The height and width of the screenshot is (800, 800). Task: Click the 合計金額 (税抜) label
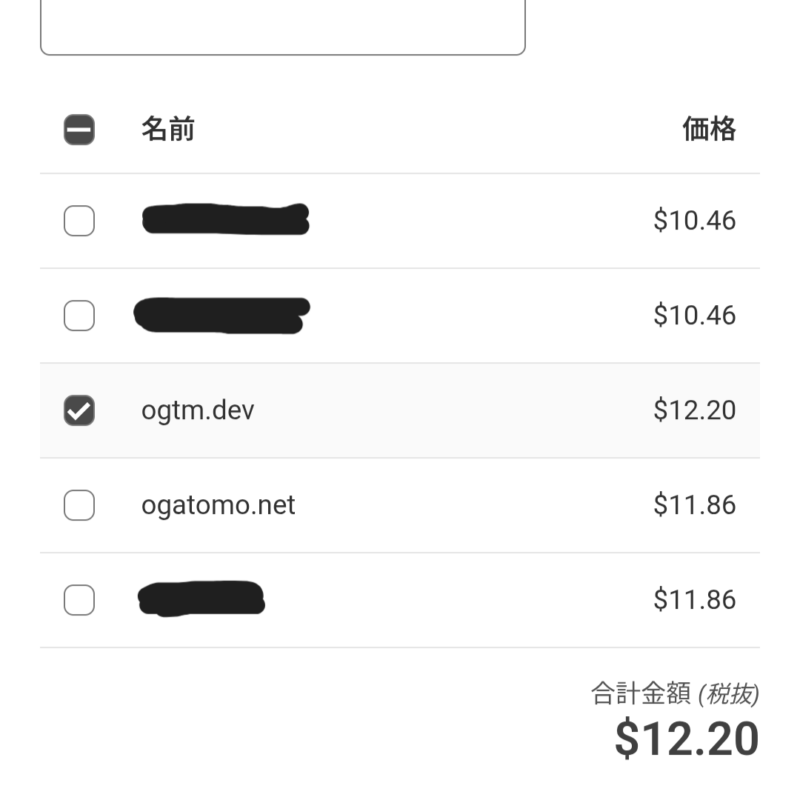[x=675, y=693]
